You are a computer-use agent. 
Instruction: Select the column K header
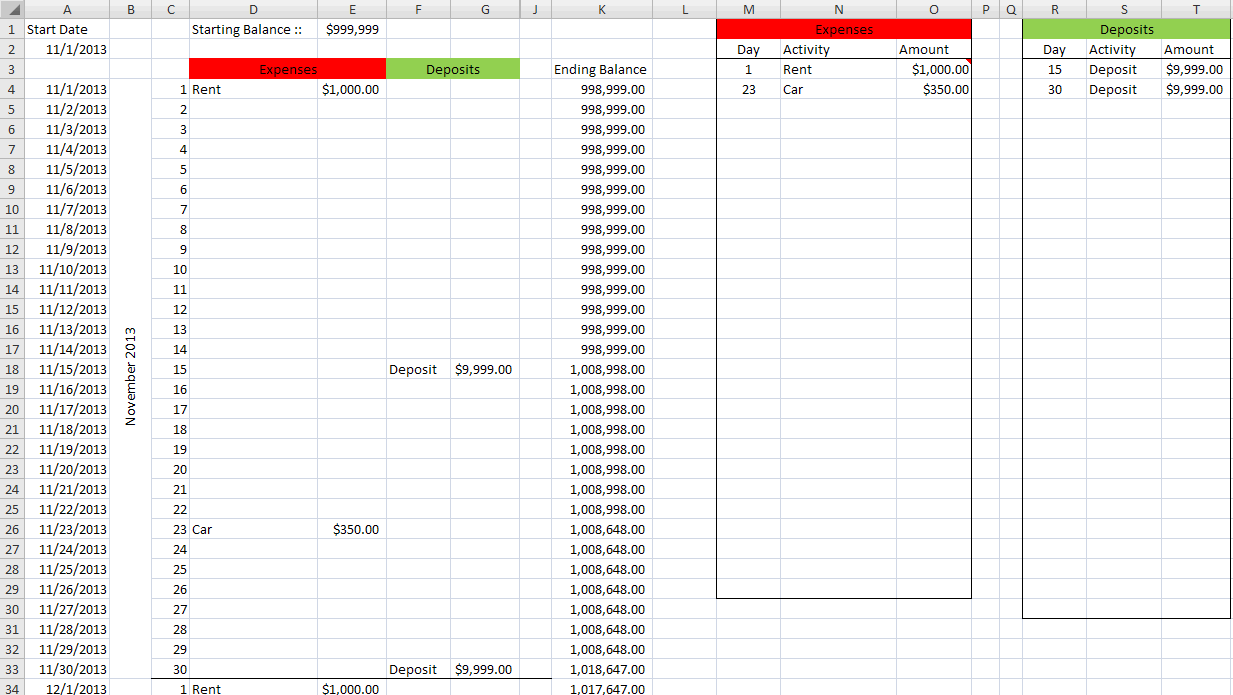click(601, 9)
